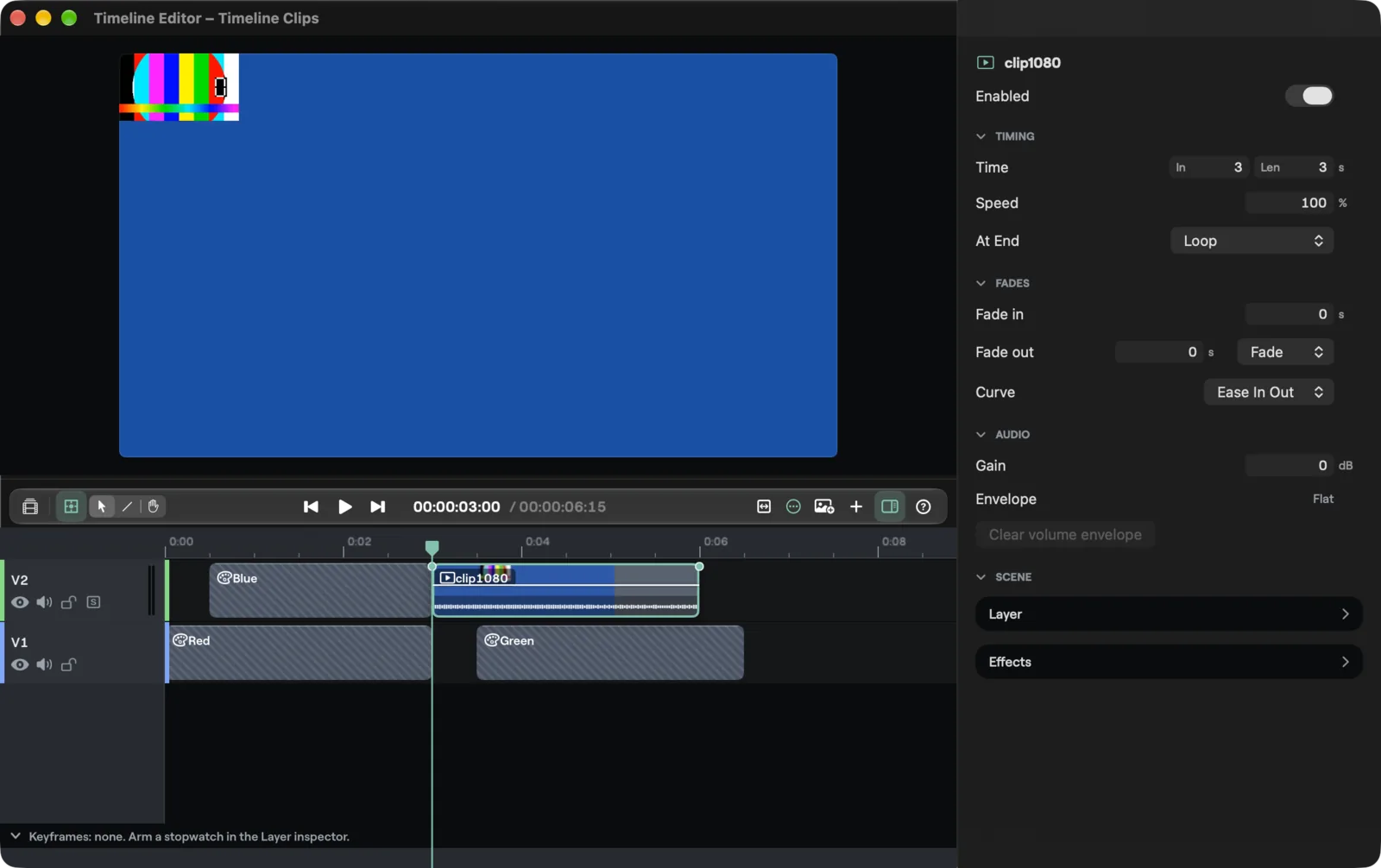Solo track V2 with S button

[93, 602]
